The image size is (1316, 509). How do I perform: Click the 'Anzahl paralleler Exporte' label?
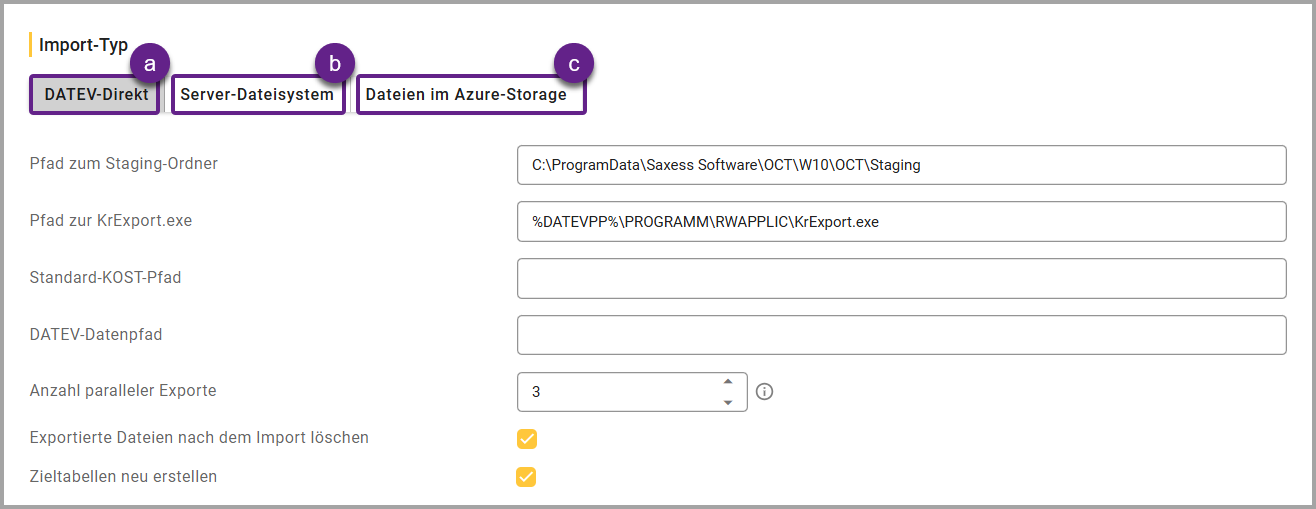[123, 391]
